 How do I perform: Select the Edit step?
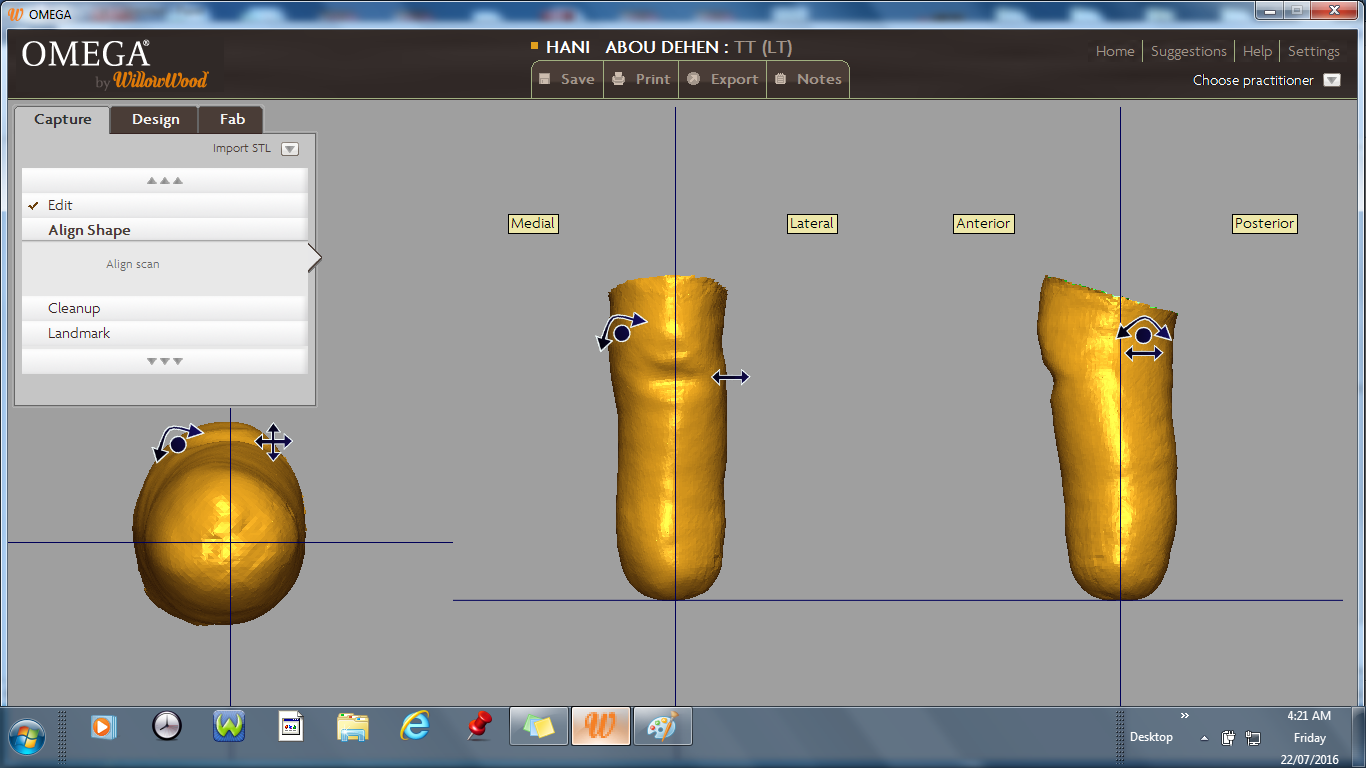click(x=165, y=205)
